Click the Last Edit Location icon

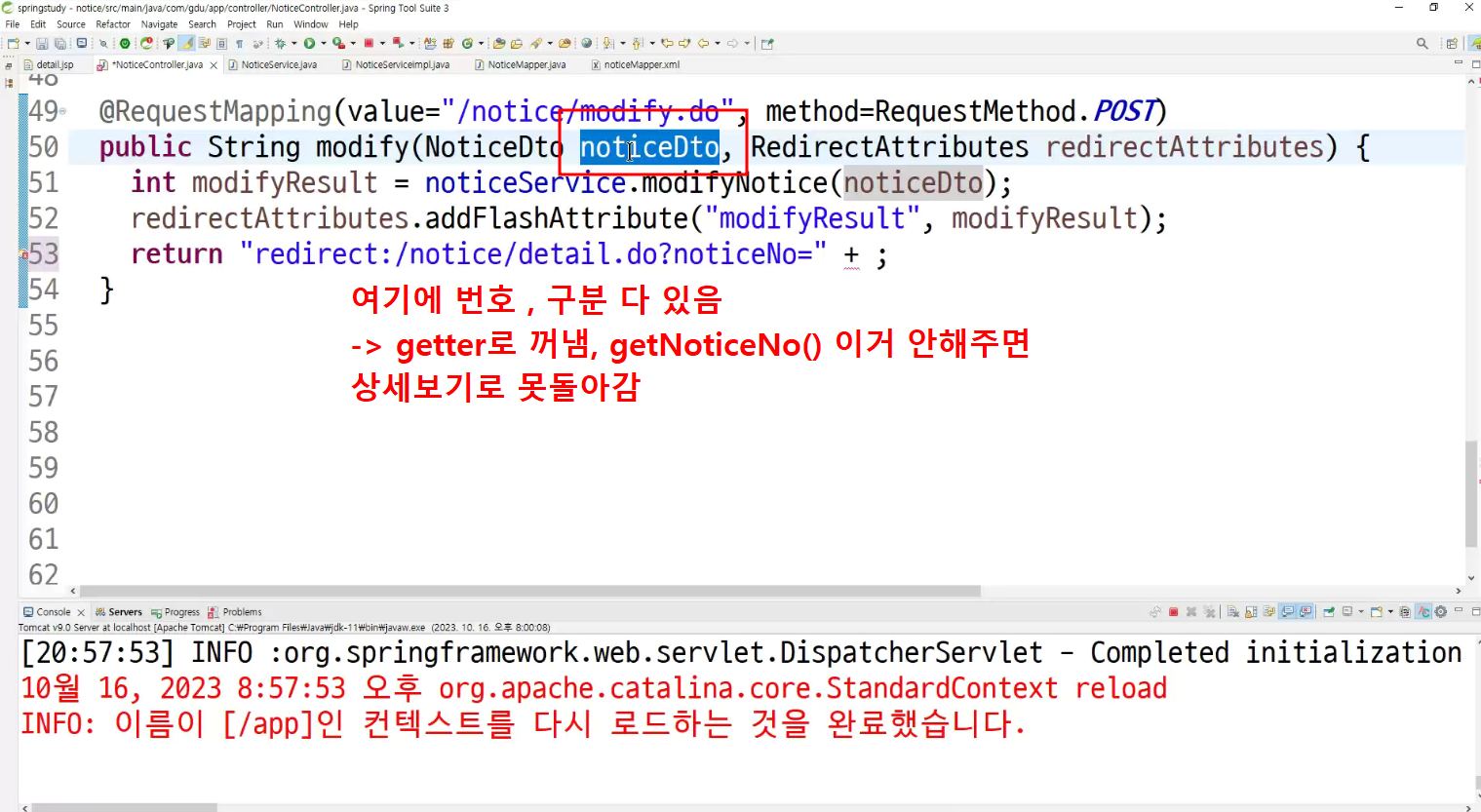(x=667, y=44)
